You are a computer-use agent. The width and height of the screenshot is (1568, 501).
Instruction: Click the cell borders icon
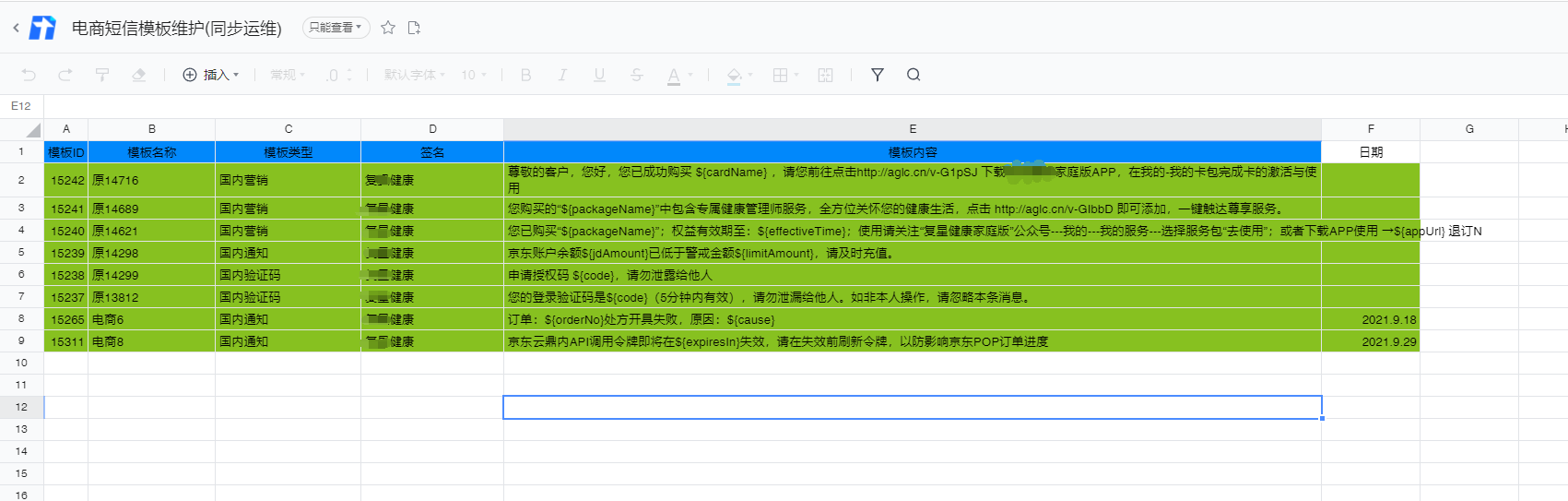coord(781,75)
